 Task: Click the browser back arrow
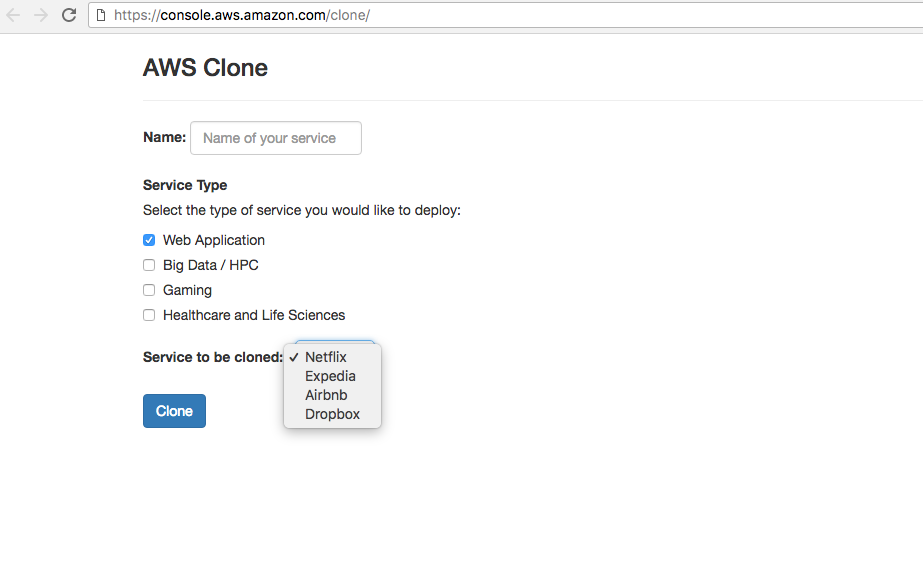point(13,15)
